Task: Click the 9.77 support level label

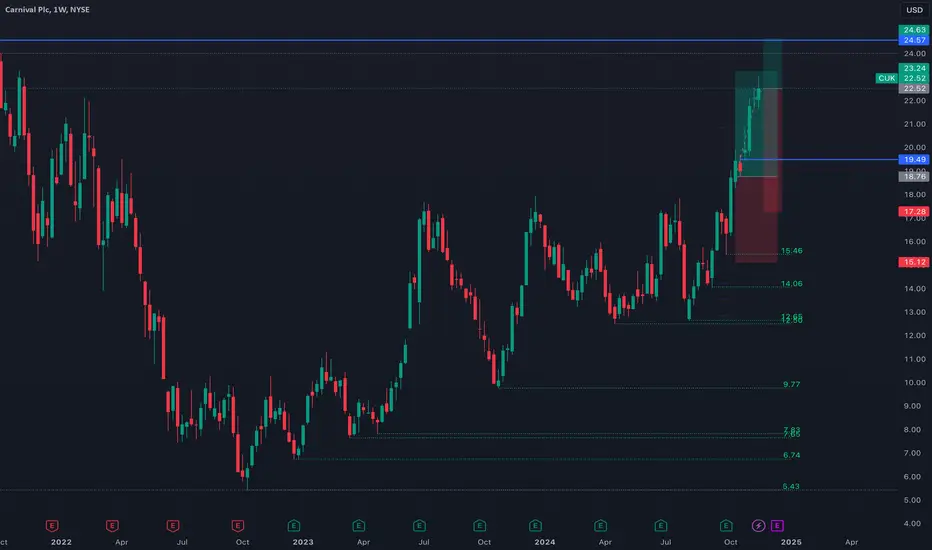Action: click(x=792, y=385)
